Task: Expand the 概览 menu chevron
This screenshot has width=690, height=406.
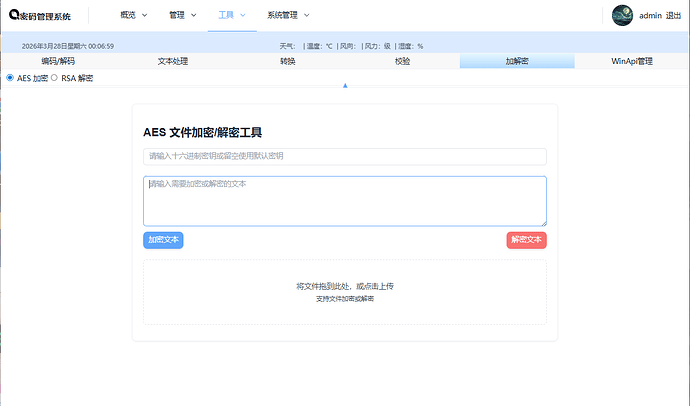Action: pyautogui.click(x=144, y=15)
